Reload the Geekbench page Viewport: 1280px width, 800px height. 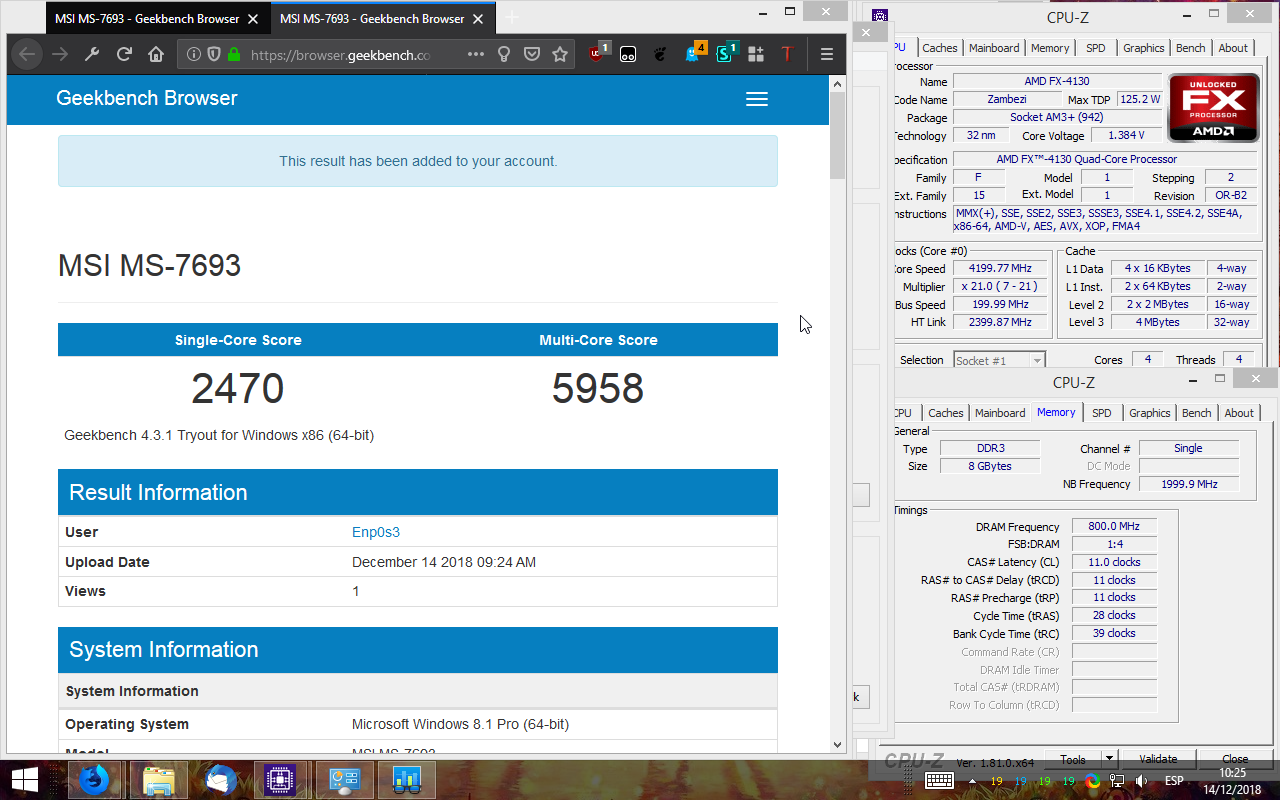coord(124,54)
